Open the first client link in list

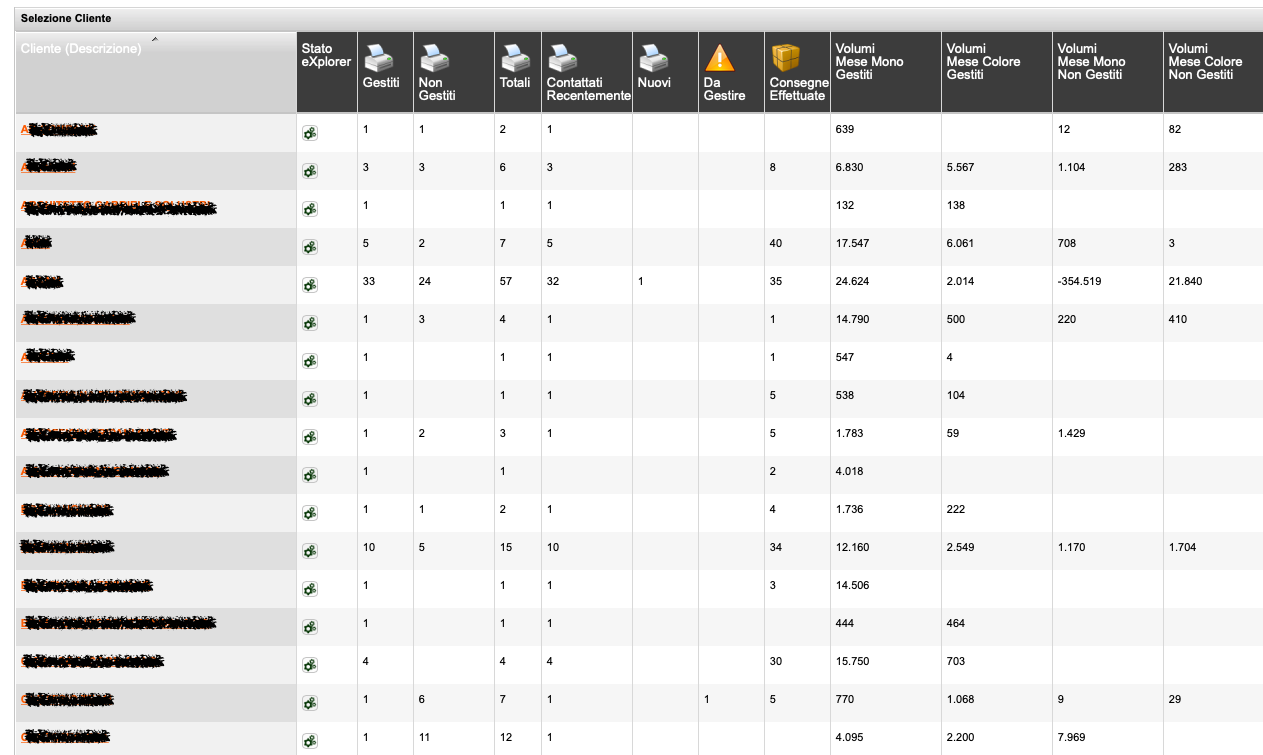59,130
